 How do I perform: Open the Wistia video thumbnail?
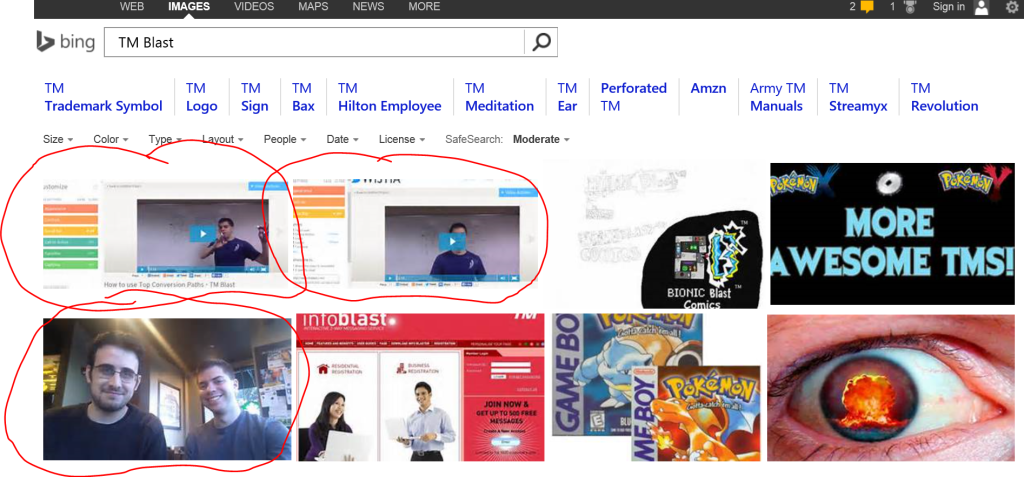pyautogui.click(x=417, y=231)
